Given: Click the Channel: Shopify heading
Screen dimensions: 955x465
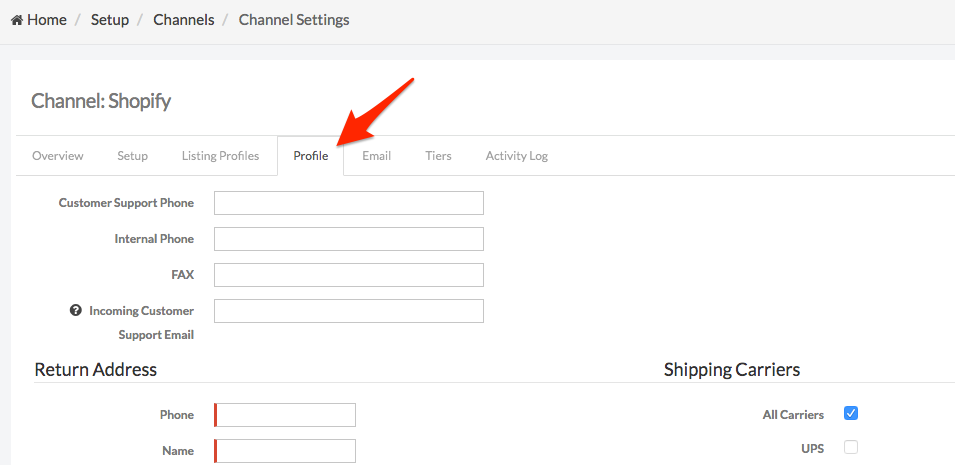Looking at the screenshot, I should point(101,101).
